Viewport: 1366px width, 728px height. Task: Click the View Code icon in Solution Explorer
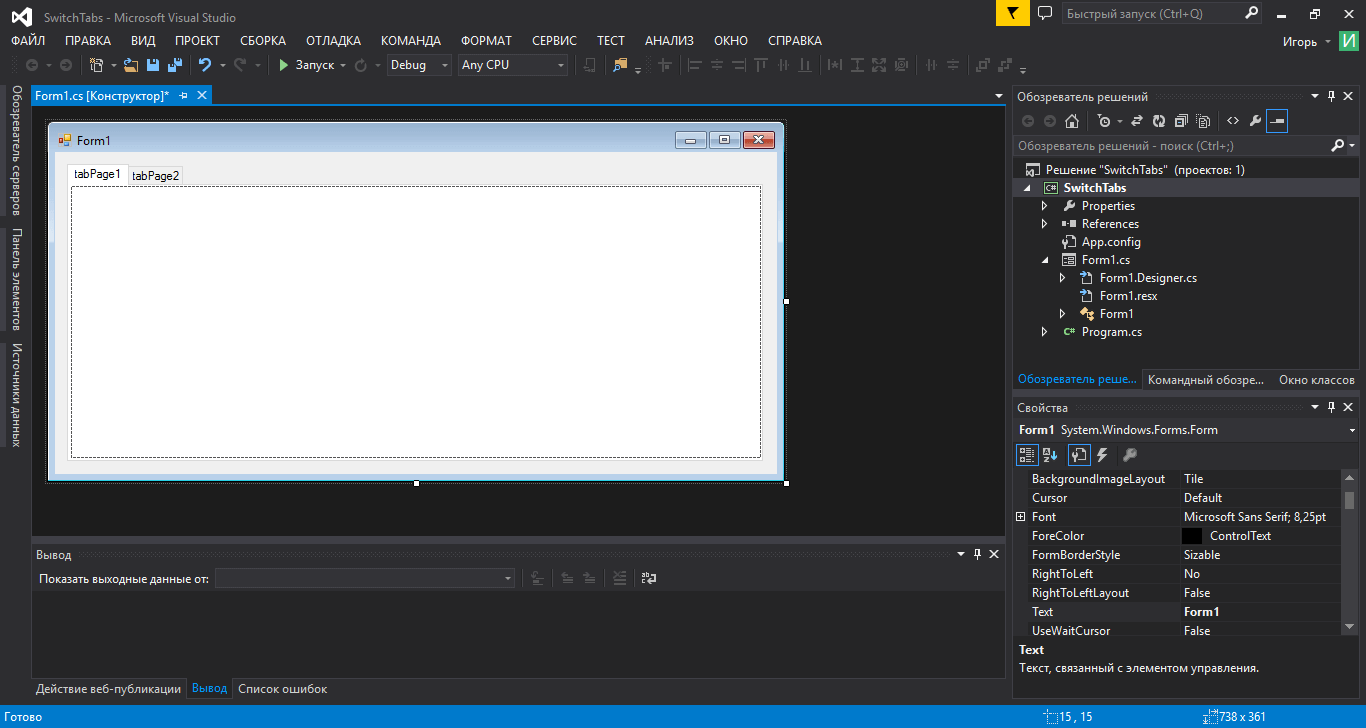tap(1233, 121)
